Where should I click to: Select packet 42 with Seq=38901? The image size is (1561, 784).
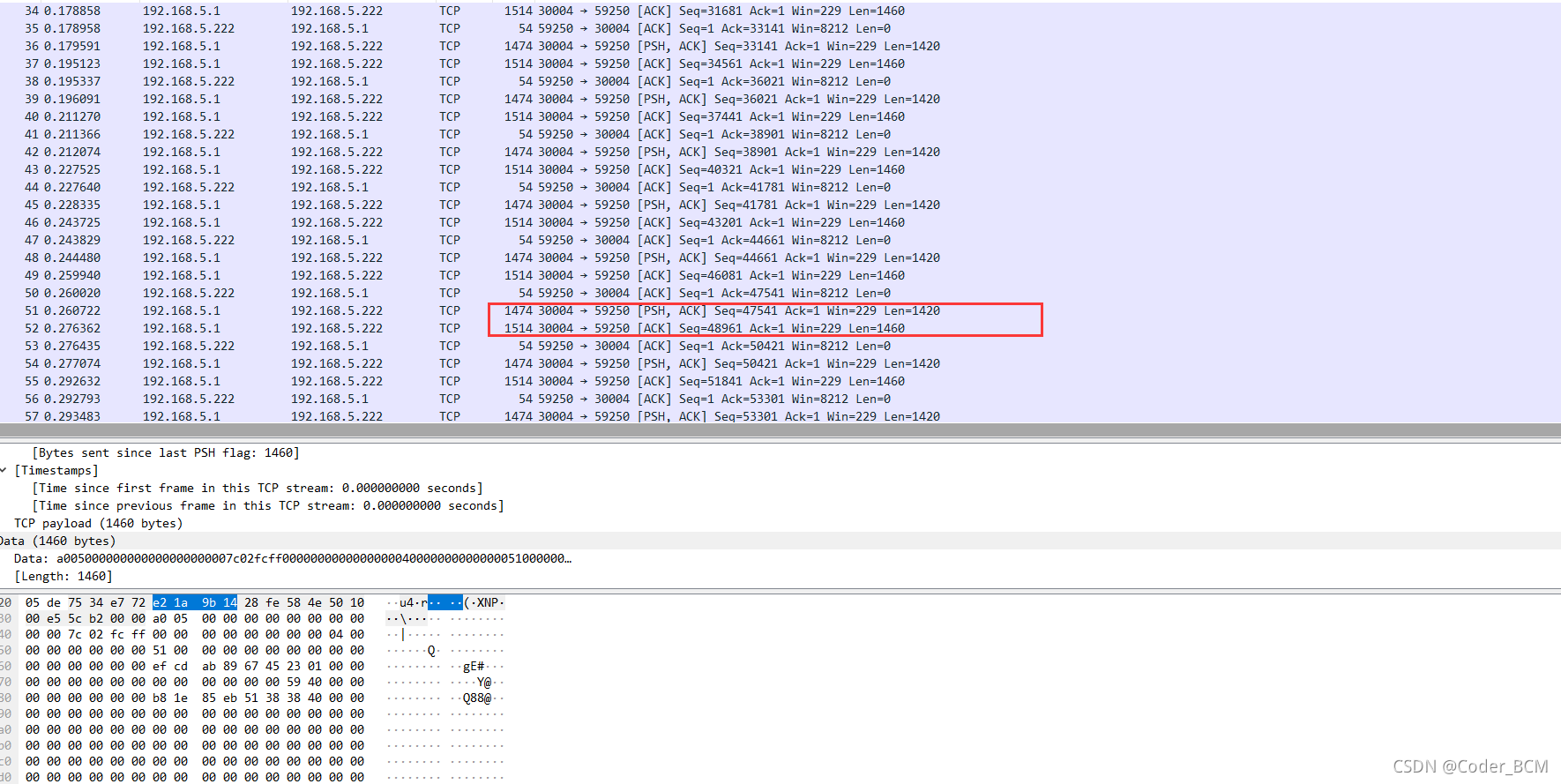click(x=780, y=152)
